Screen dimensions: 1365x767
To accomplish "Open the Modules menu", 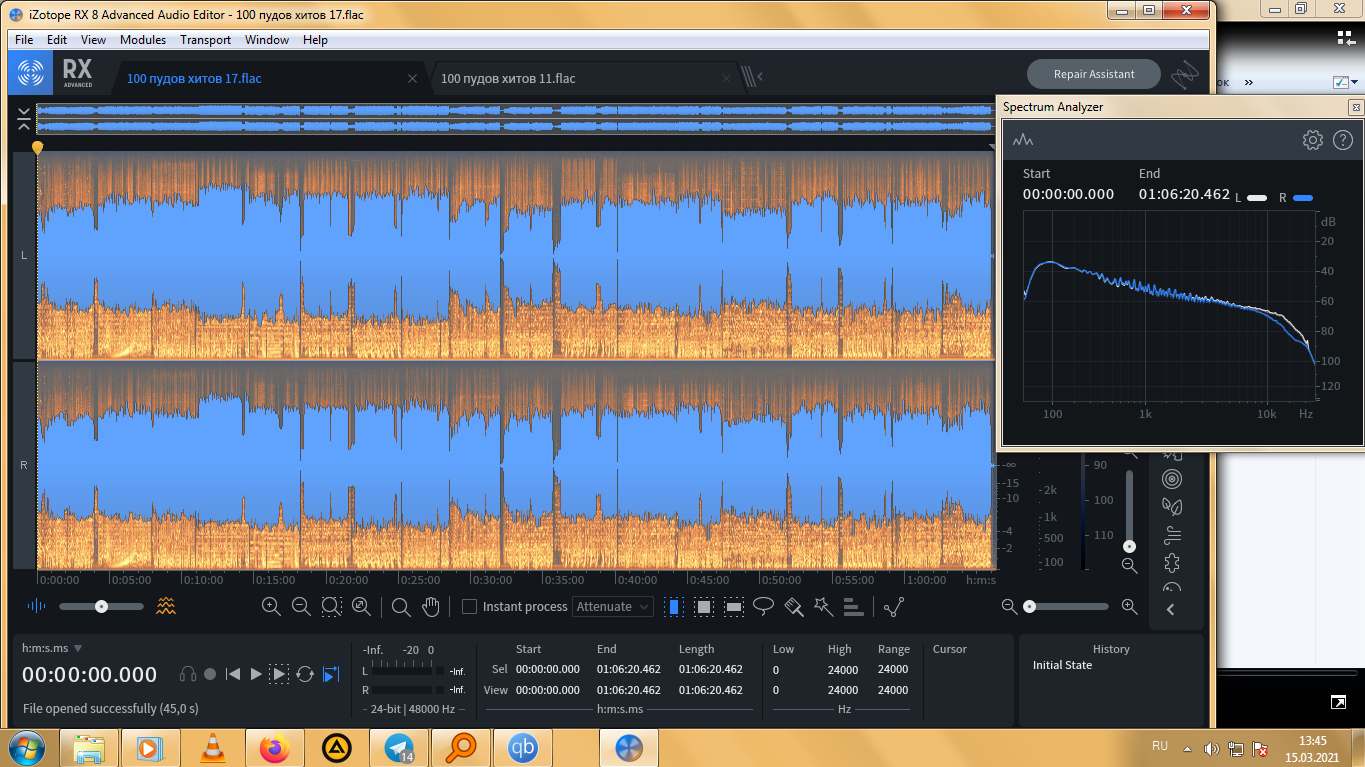I will 143,40.
